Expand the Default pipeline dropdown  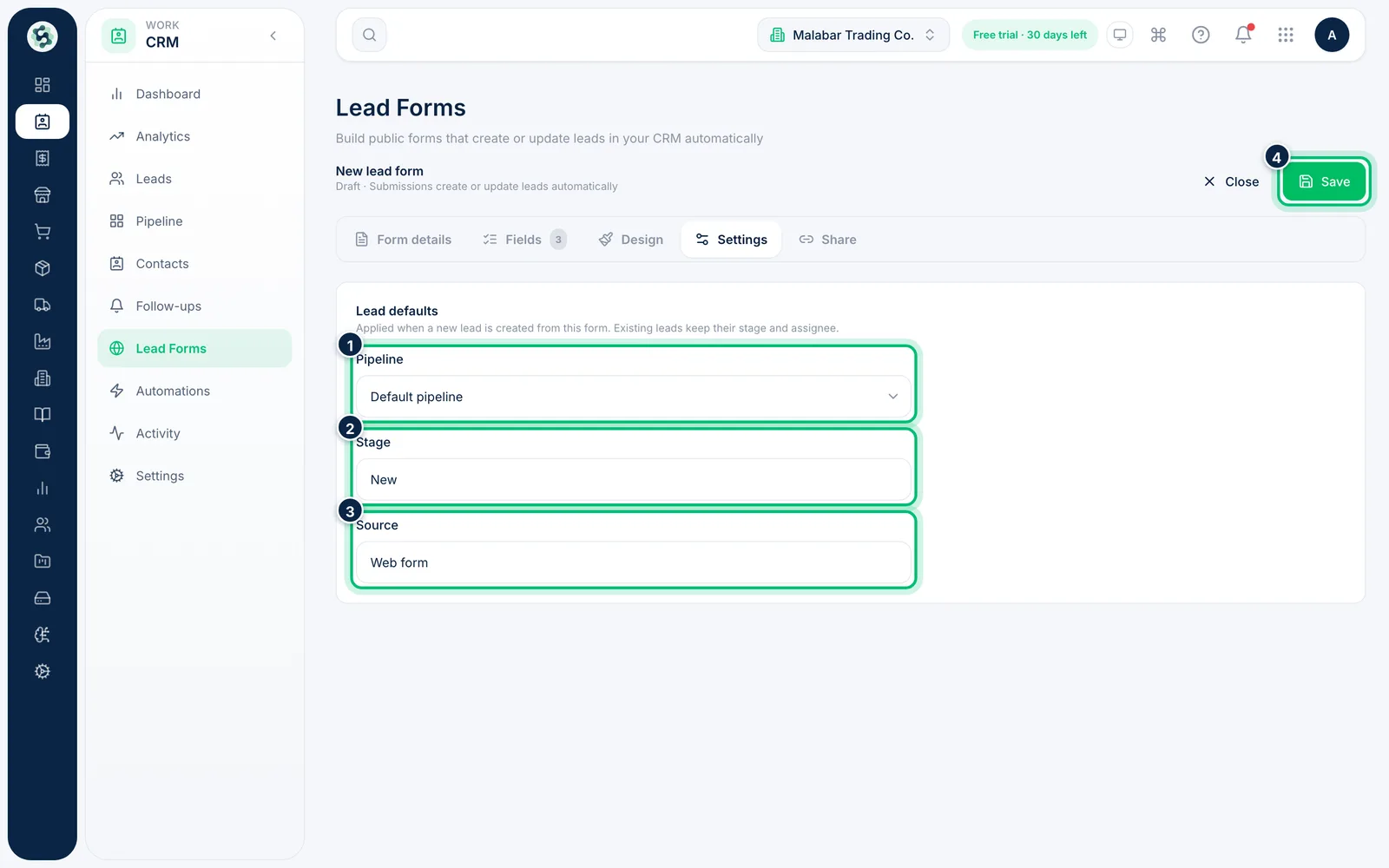pos(634,397)
